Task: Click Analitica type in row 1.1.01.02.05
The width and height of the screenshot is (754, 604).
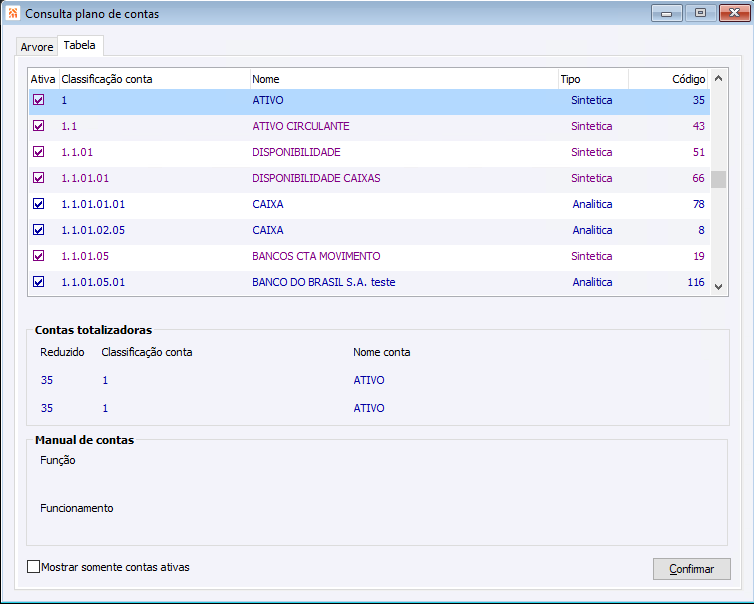Action: point(592,230)
